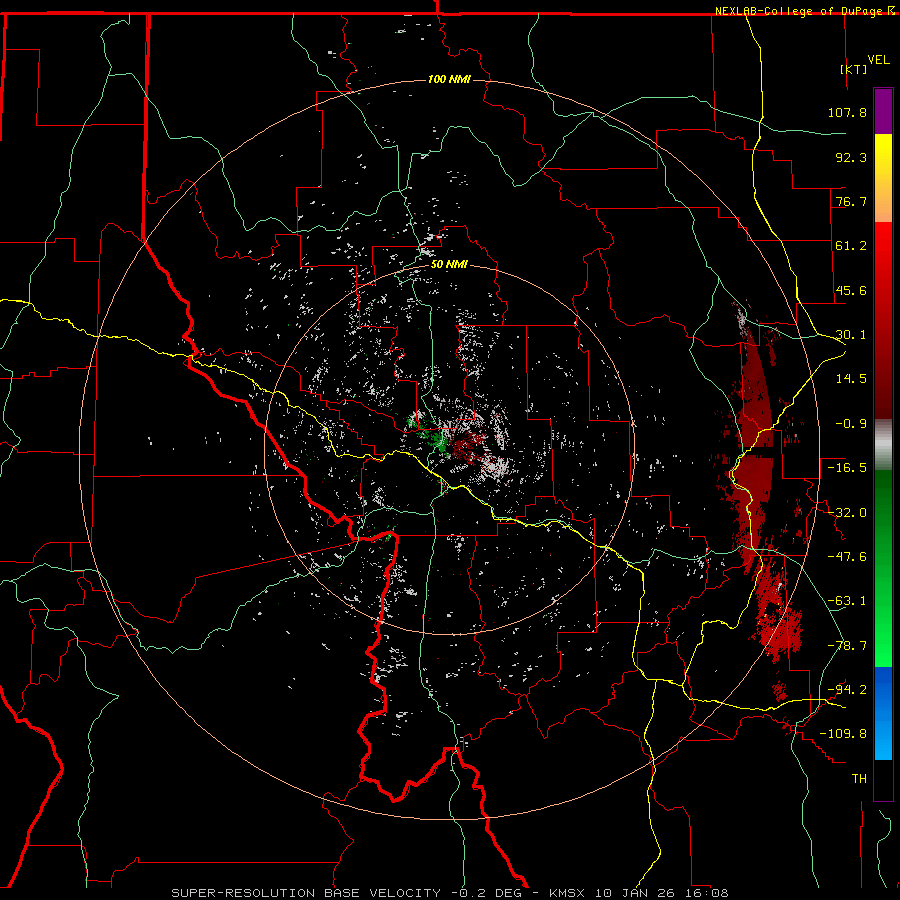Click the -47.6 legend value
The image size is (900, 900).
pyautogui.click(x=847, y=557)
